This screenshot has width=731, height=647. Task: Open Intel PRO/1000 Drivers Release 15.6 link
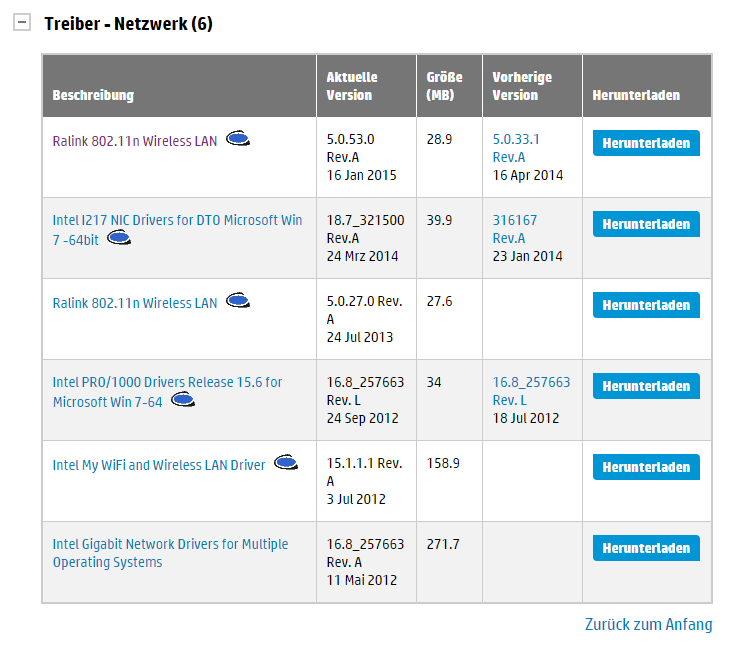(167, 392)
